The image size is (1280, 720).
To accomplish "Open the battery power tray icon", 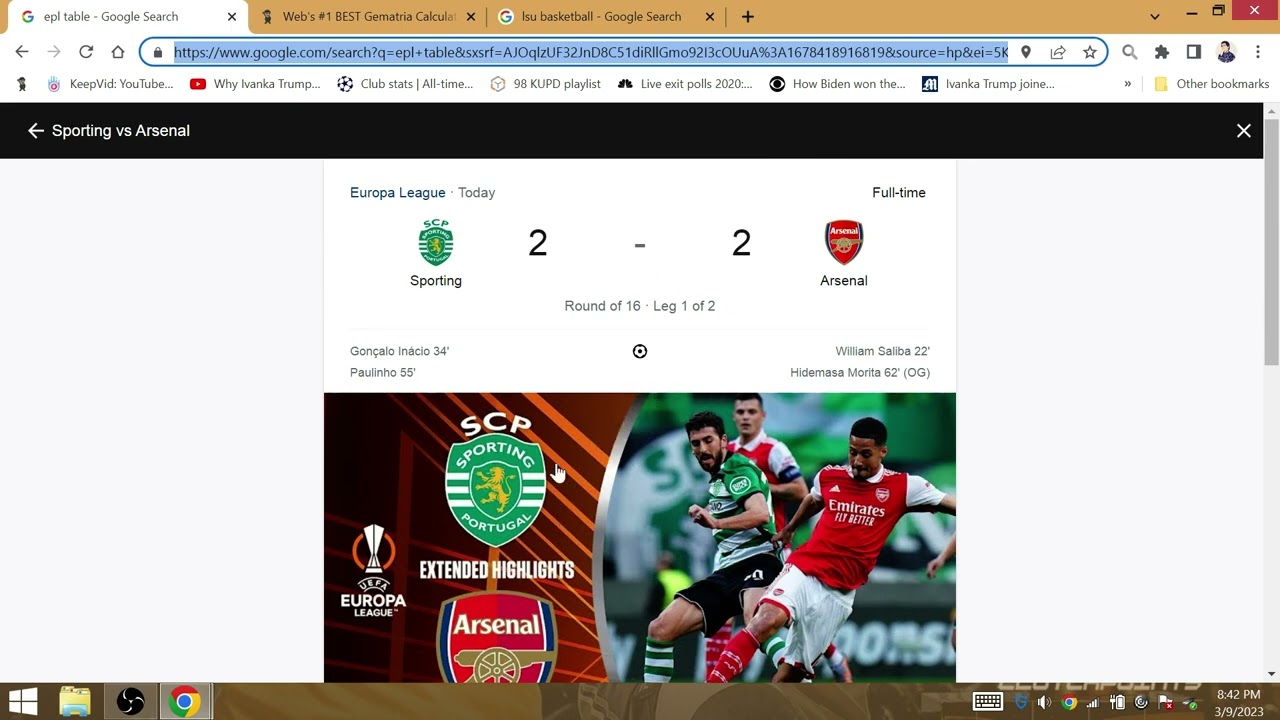I will click(1117, 703).
